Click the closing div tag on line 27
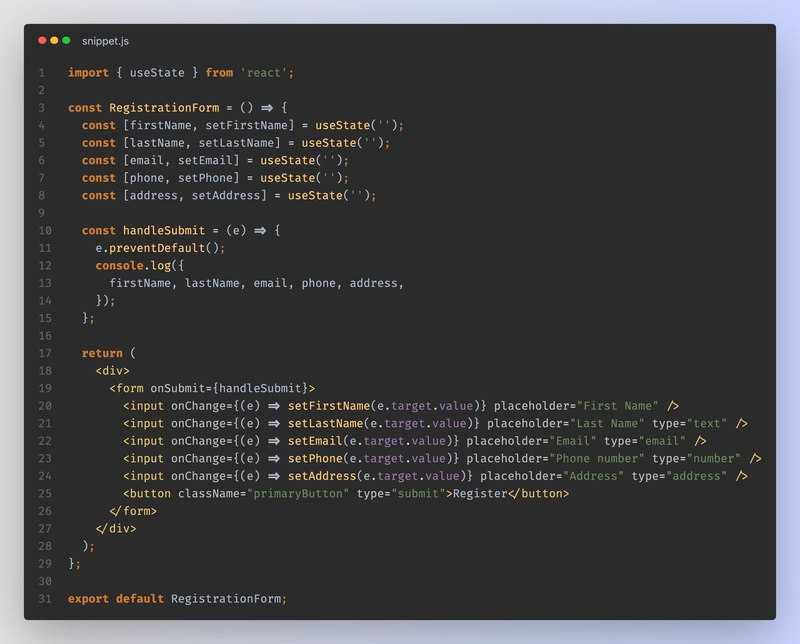The width and height of the screenshot is (800, 644). click(116, 529)
